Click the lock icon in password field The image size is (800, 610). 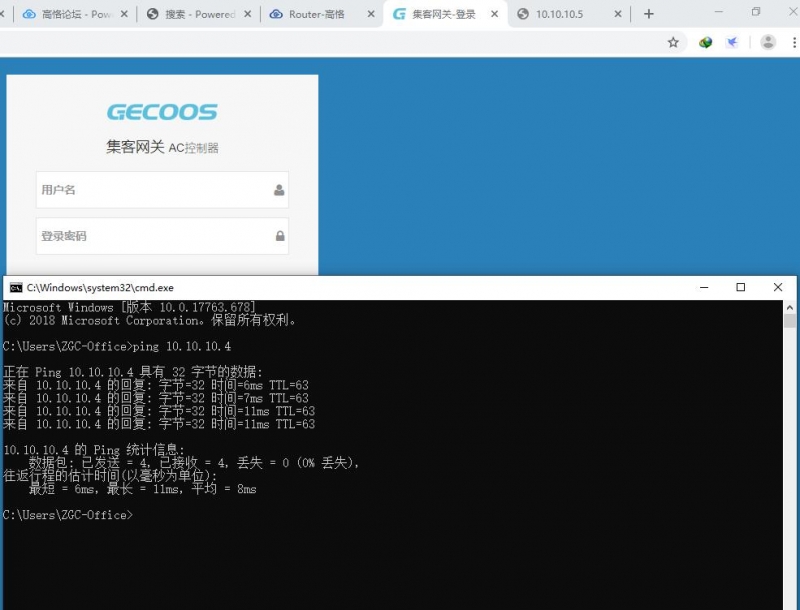[280, 236]
